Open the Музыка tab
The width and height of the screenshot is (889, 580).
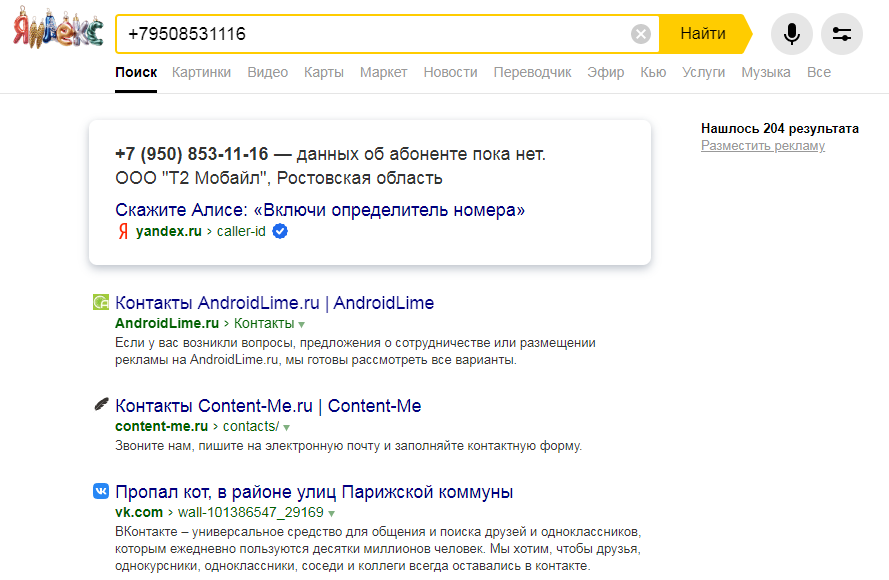pyautogui.click(x=766, y=73)
